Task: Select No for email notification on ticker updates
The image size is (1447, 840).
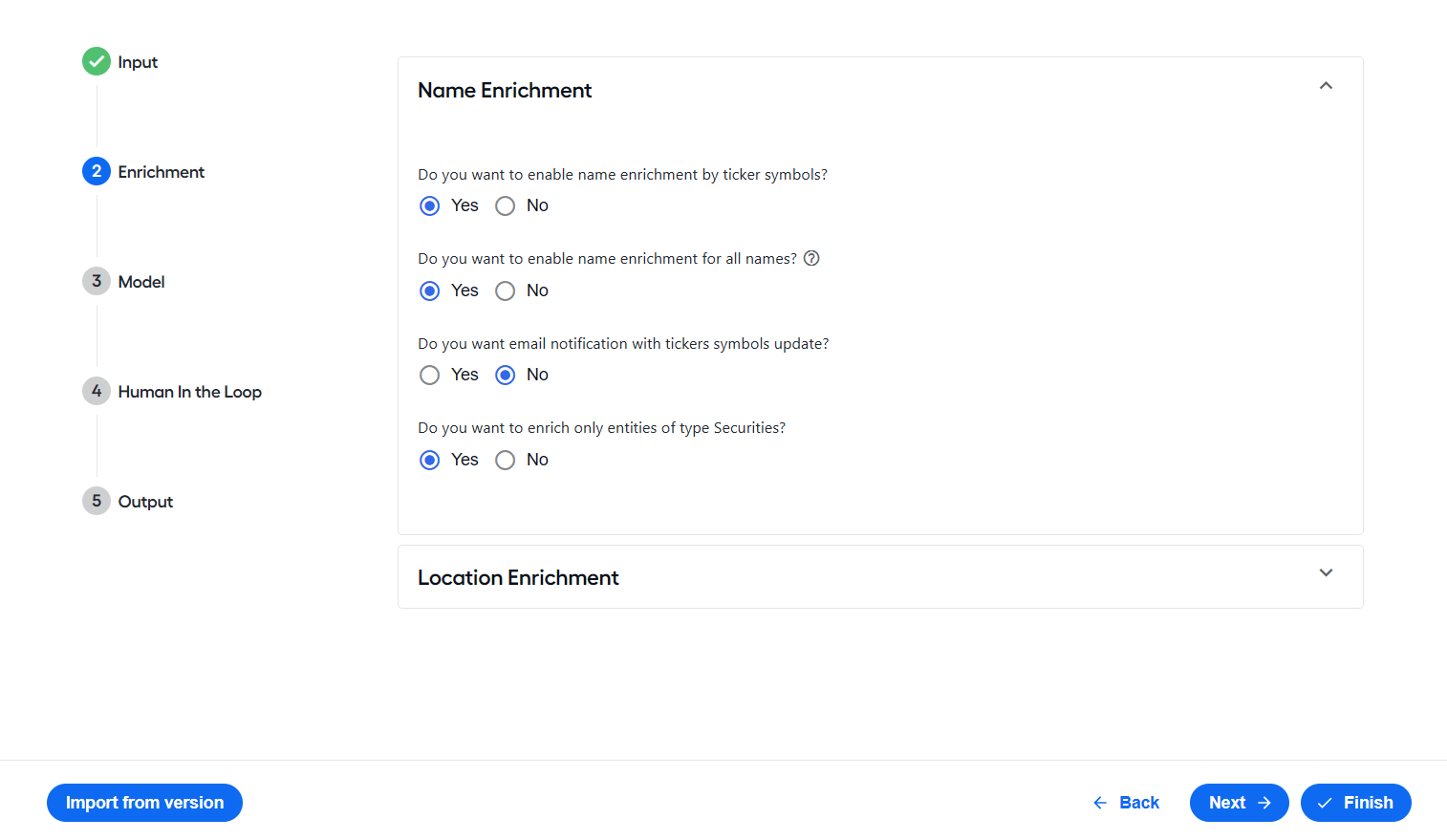Action: pos(506,375)
